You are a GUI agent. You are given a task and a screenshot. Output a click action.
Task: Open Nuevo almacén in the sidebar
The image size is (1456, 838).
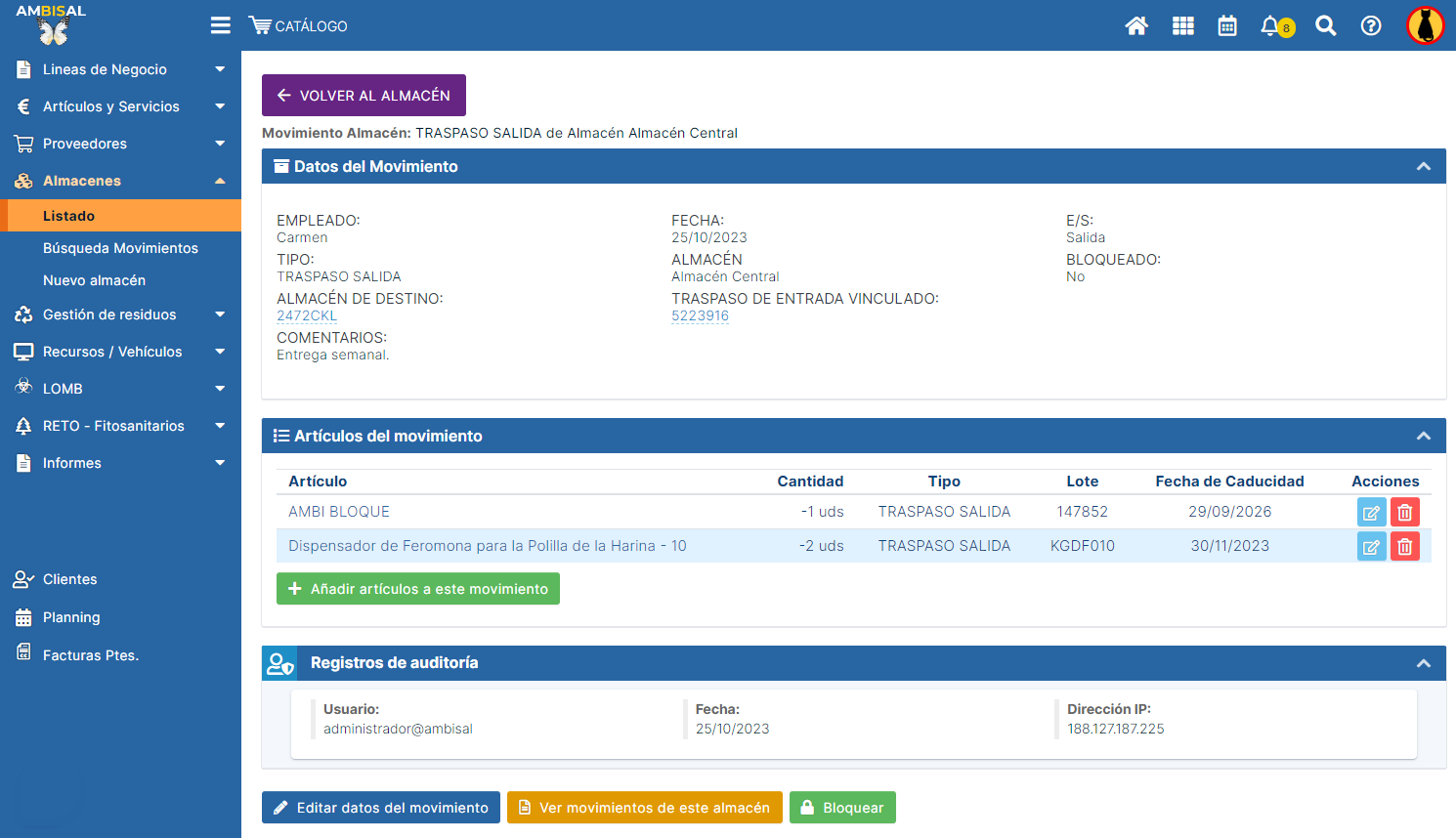tap(94, 280)
